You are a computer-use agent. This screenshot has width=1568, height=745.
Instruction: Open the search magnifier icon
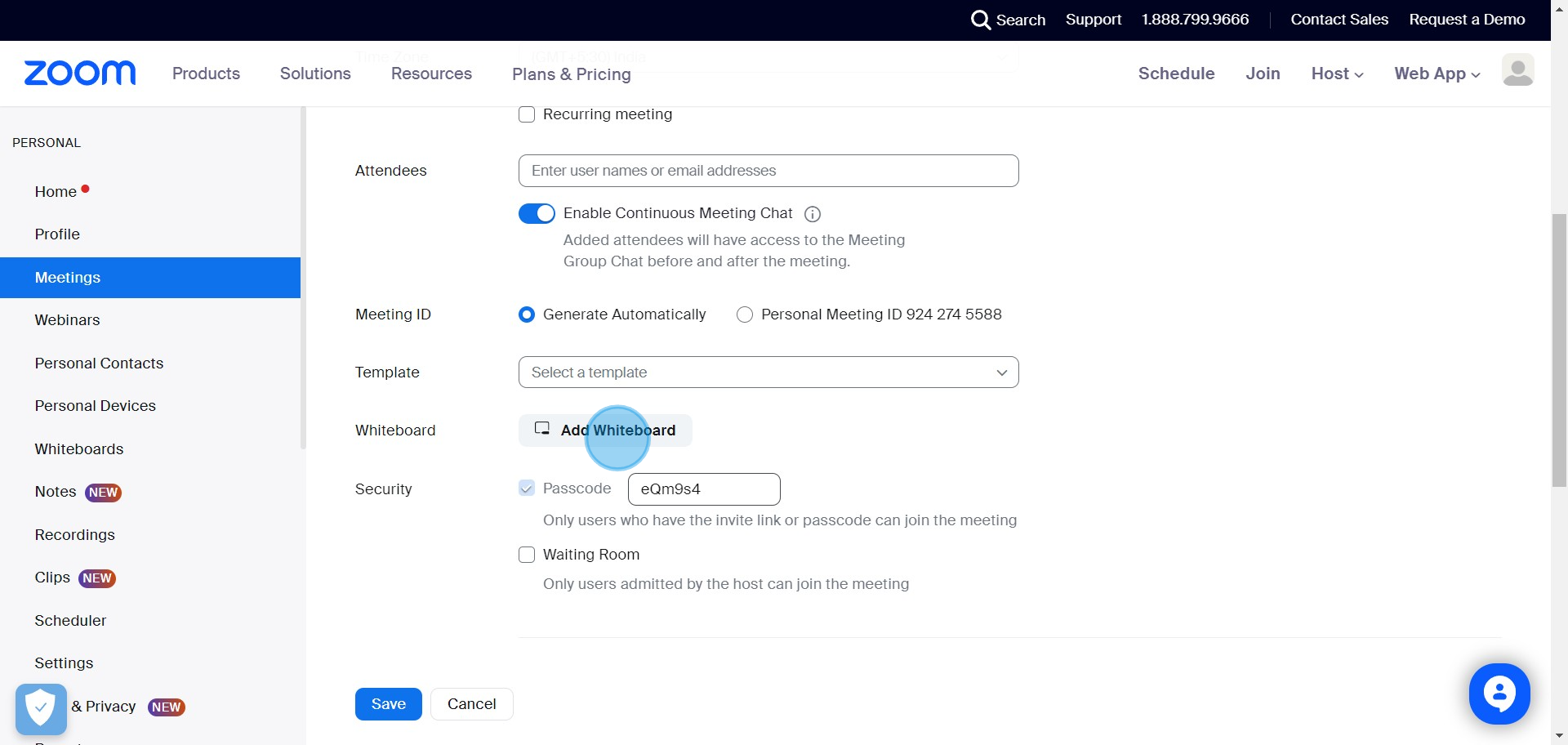[x=980, y=20]
